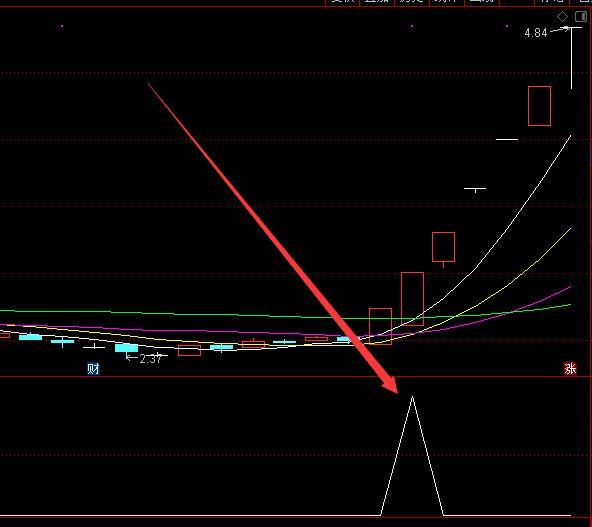Open the blue 财 finance marker
The width and height of the screenshot is (592, 527).
coord(93,368)
